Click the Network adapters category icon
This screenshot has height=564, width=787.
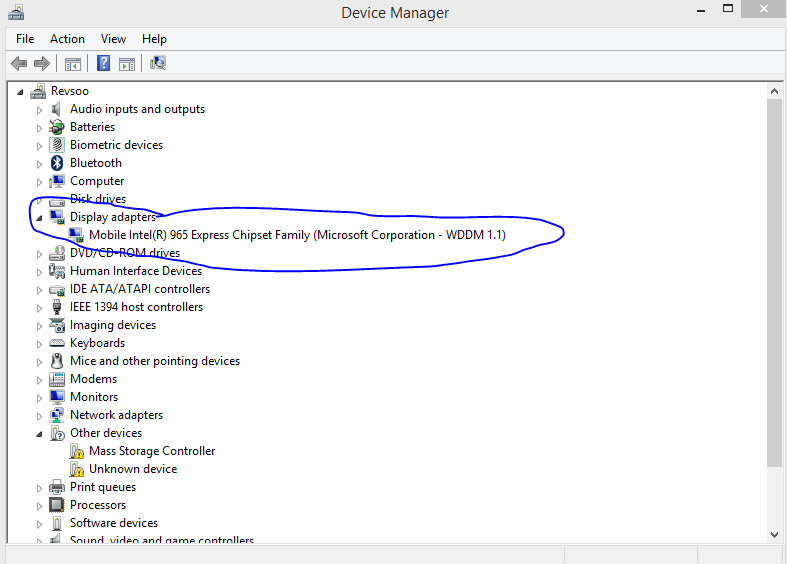57,415
